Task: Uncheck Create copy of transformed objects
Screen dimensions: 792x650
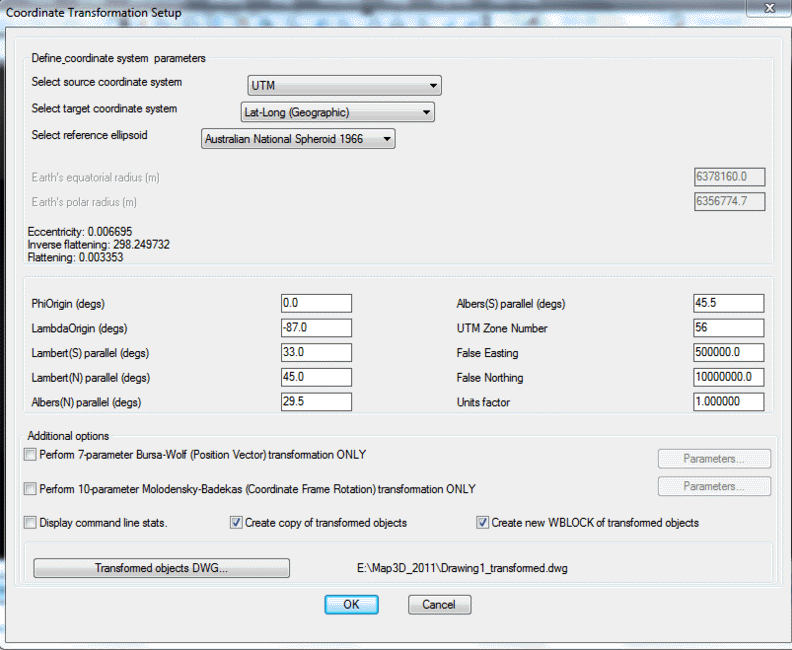Action: tap(236, 522)
